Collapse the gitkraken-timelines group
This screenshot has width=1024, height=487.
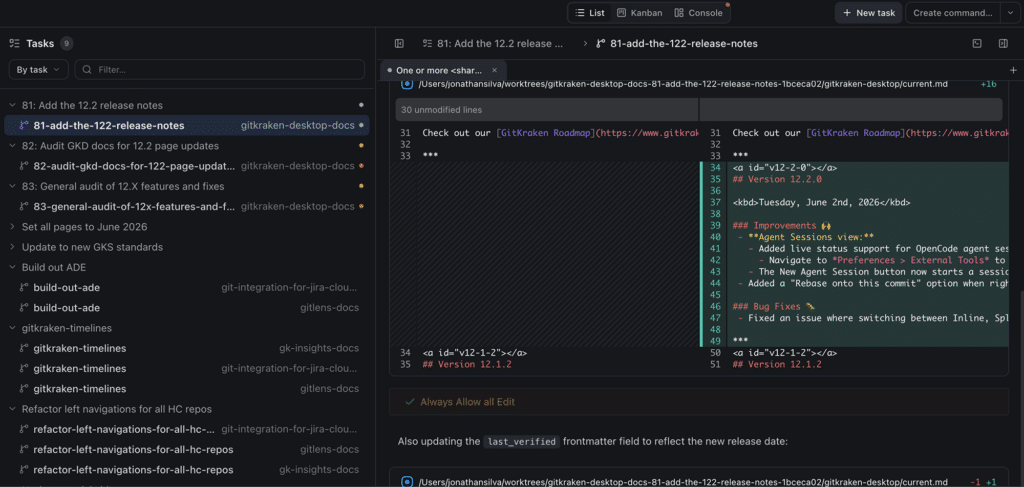[12, 328]
